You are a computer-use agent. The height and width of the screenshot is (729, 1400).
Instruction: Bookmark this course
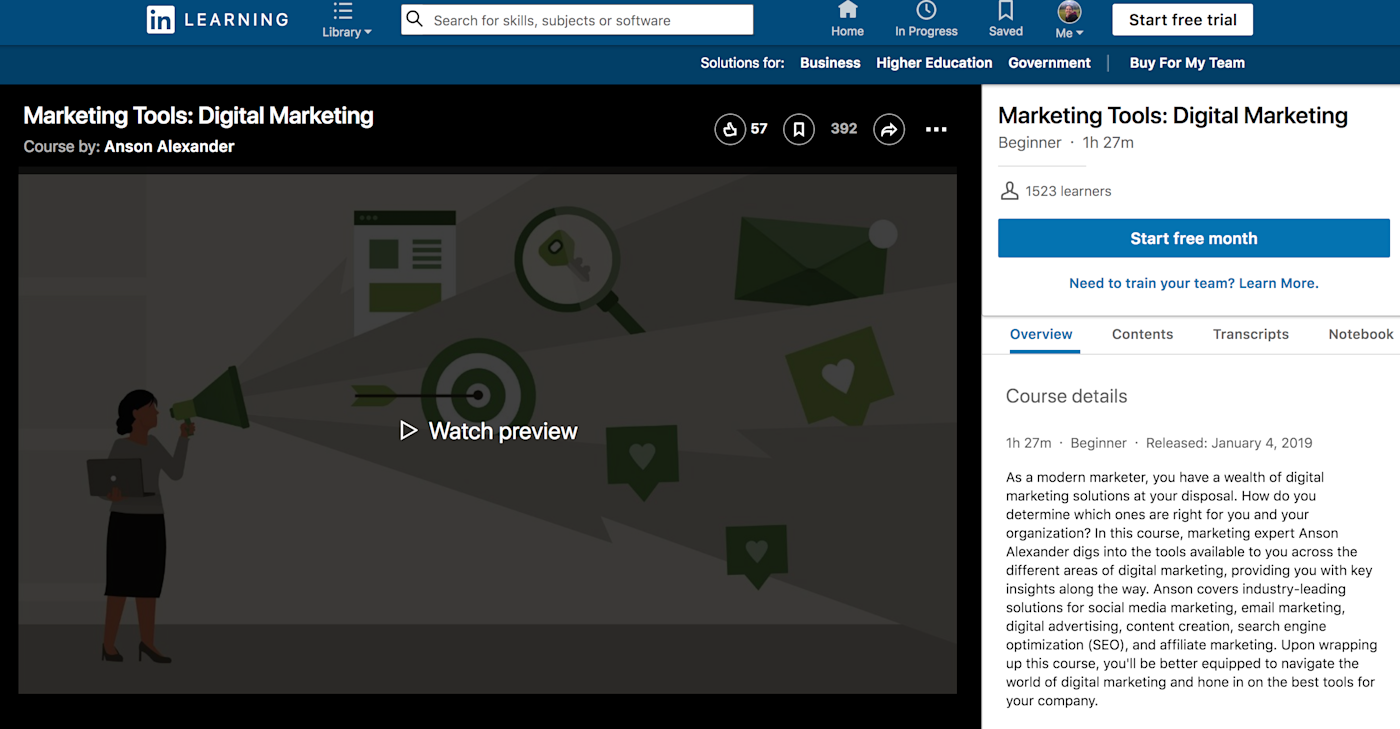coord(798,129)
